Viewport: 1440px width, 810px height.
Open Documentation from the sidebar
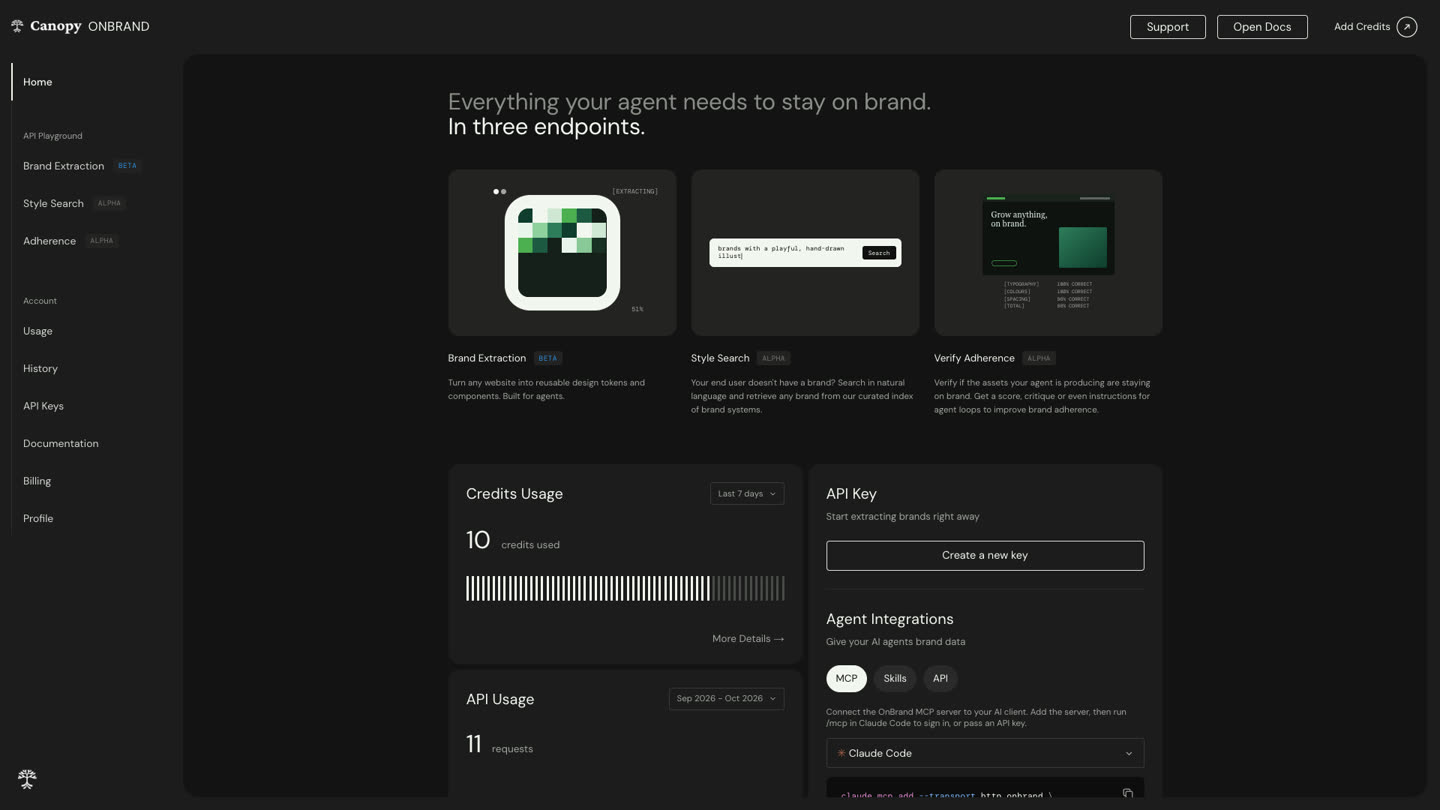coord(61,444)
